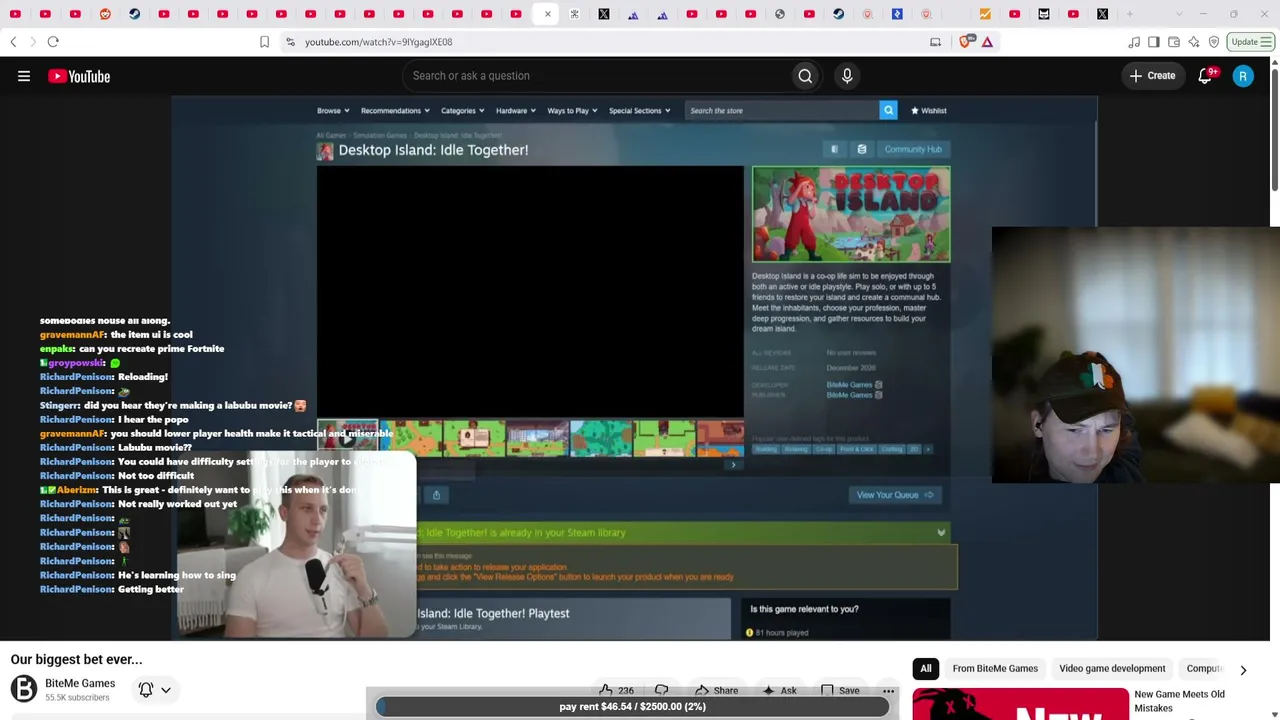Click the Create button
1280x720 pixels.
click(x=1152, y=76)
